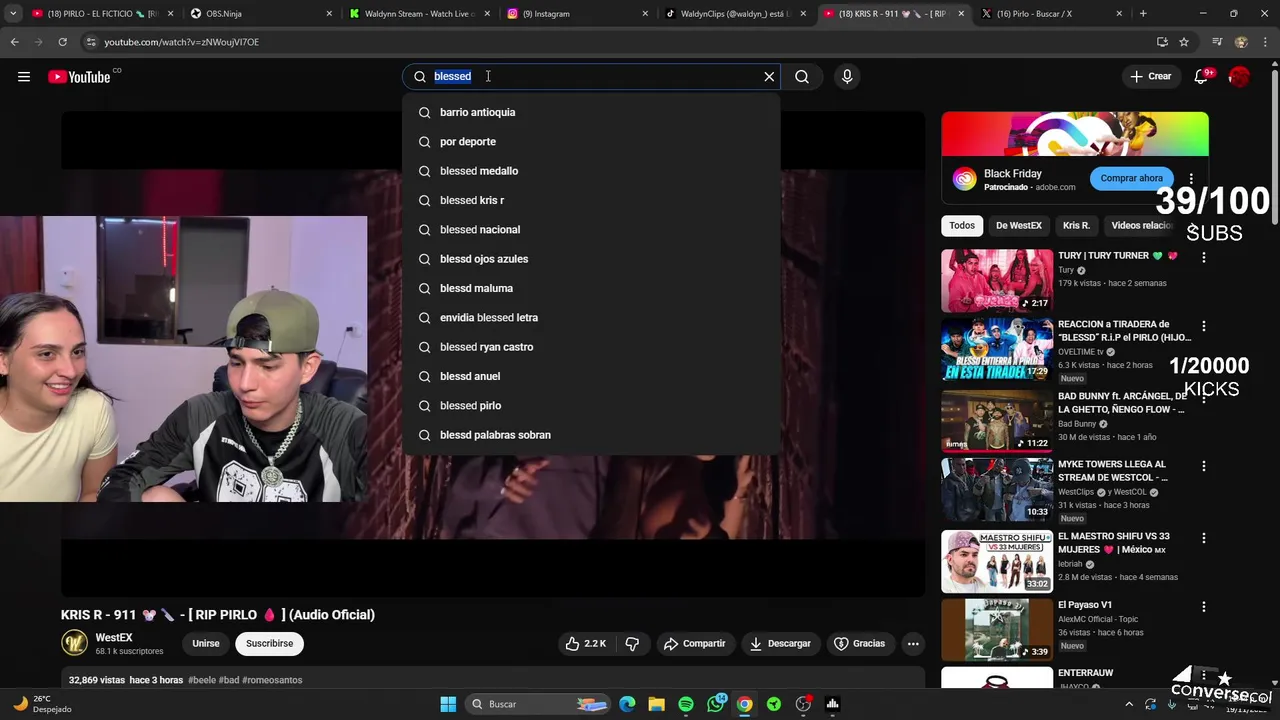Choose suggestion 'blessd anuel'
The image size is (1280, 720).
[591, 376]
